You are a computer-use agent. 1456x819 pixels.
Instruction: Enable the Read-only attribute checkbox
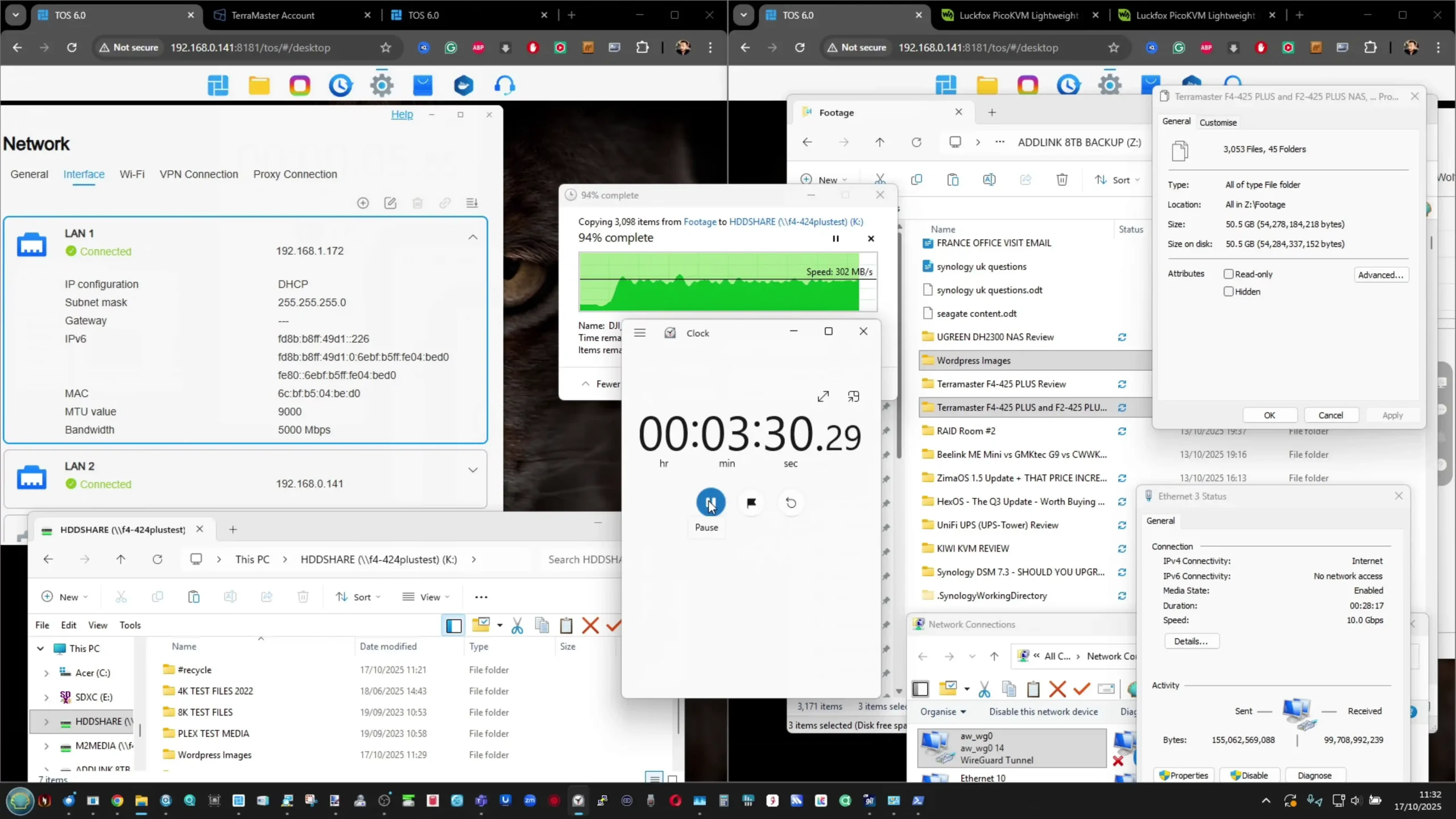(1228, 274)
